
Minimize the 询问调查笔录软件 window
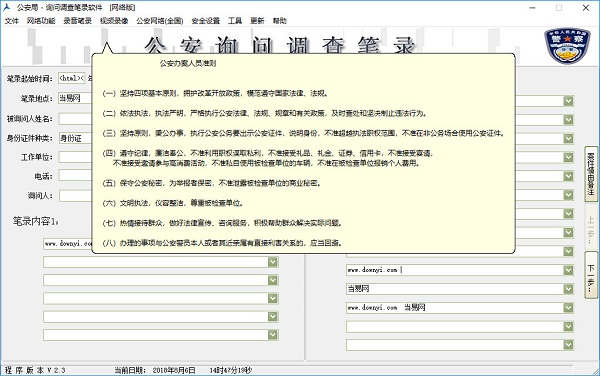[532, 8]
